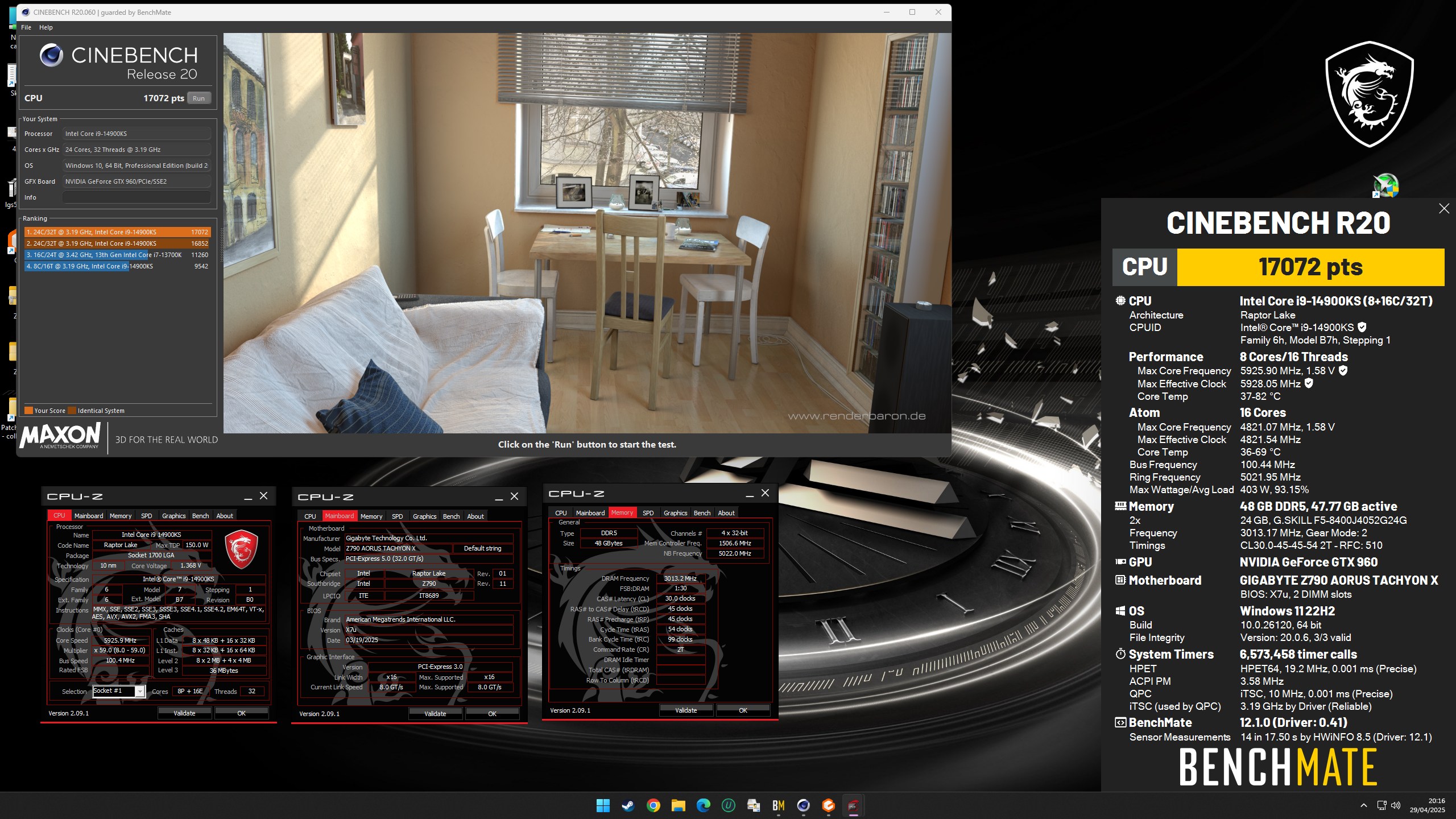Click the Windows OS icon in BenchMate panel
This screenshot has height=819, width=1456.
1120,611
